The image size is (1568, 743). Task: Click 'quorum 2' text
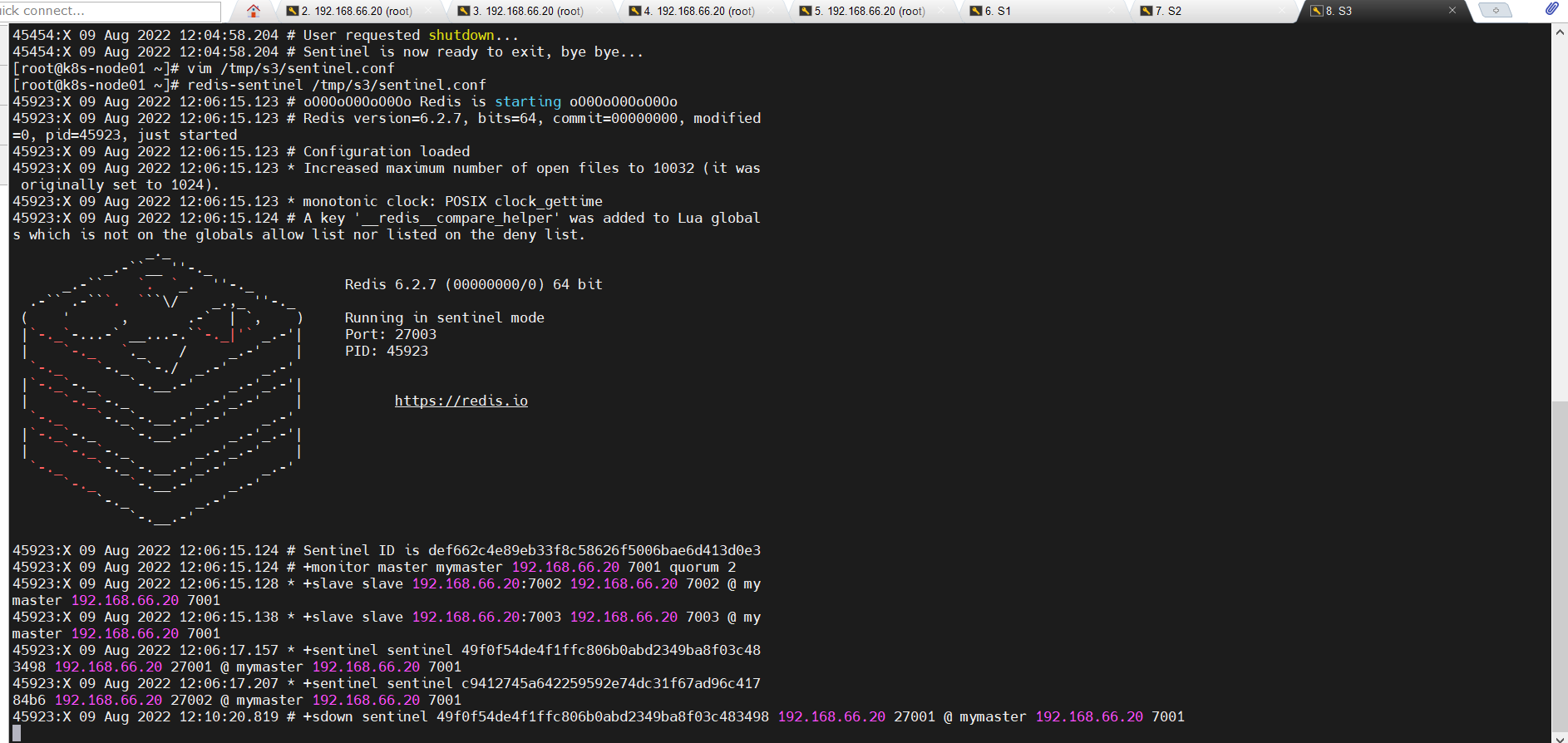point(703,567)
